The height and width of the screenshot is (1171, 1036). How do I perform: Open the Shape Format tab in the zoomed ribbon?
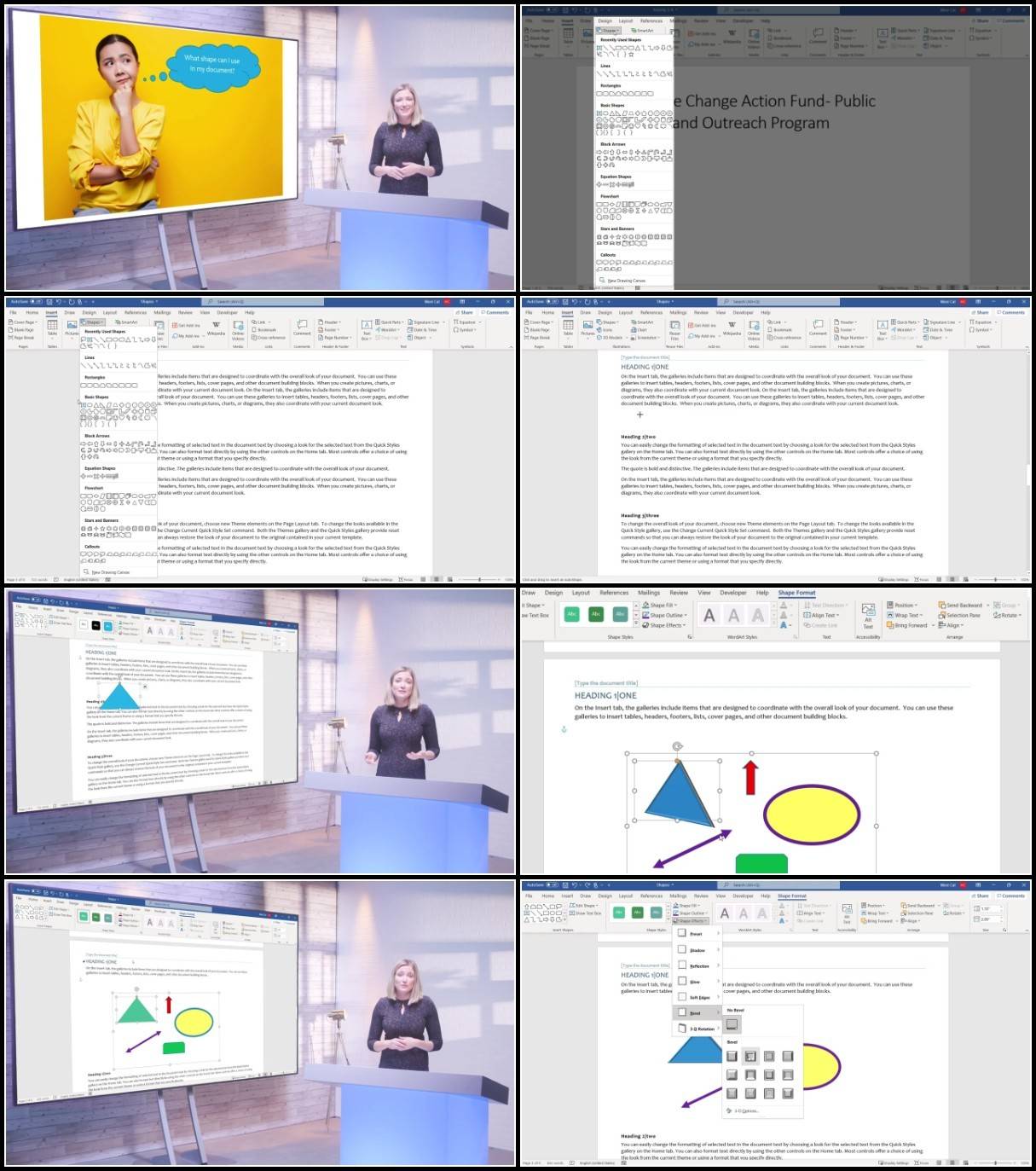click(x=796, y=593)
